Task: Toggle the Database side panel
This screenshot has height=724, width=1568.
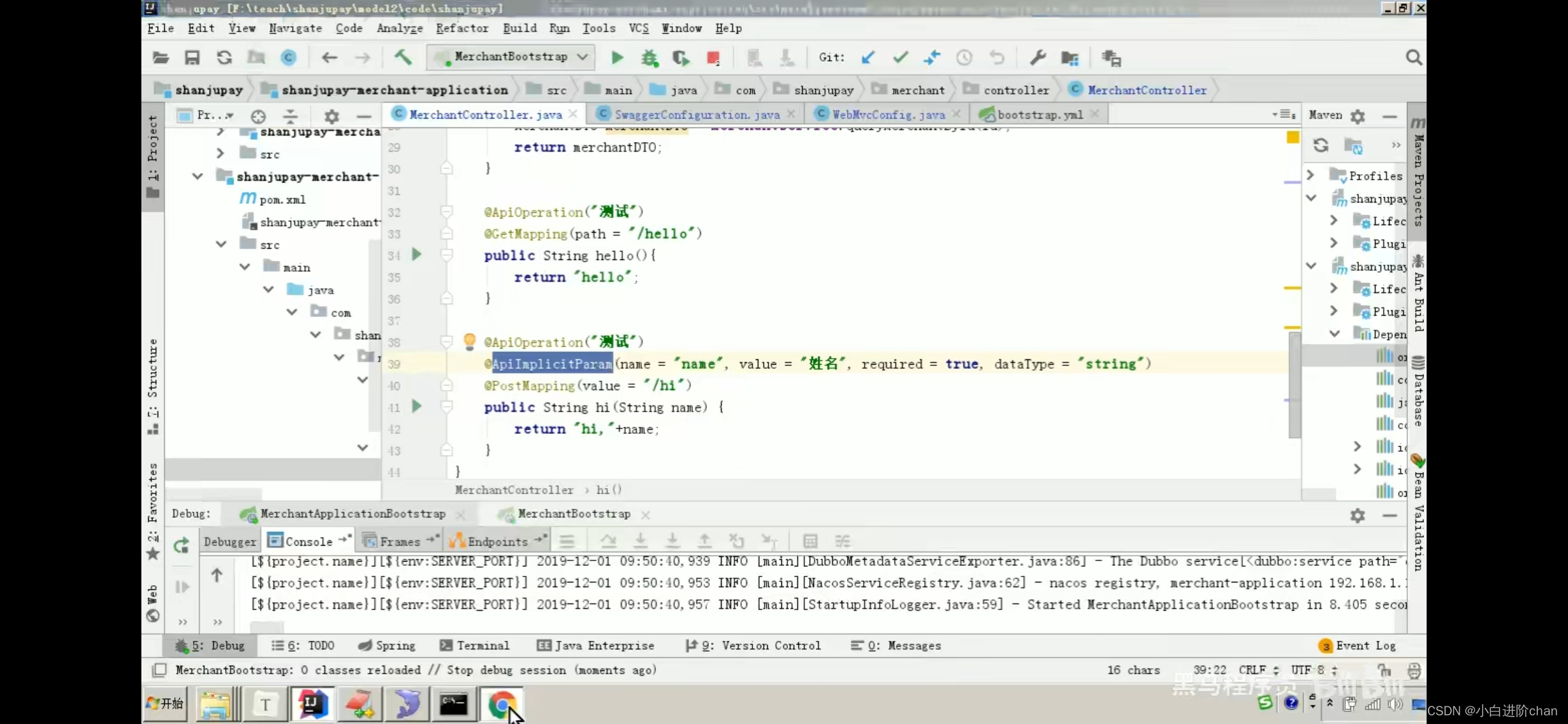Action: pos(1418,392)
